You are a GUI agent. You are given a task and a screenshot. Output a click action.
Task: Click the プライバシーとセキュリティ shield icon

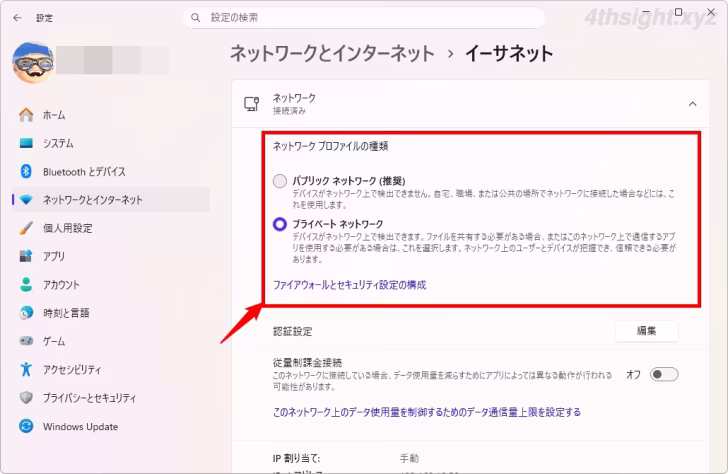tap(26, 397)
